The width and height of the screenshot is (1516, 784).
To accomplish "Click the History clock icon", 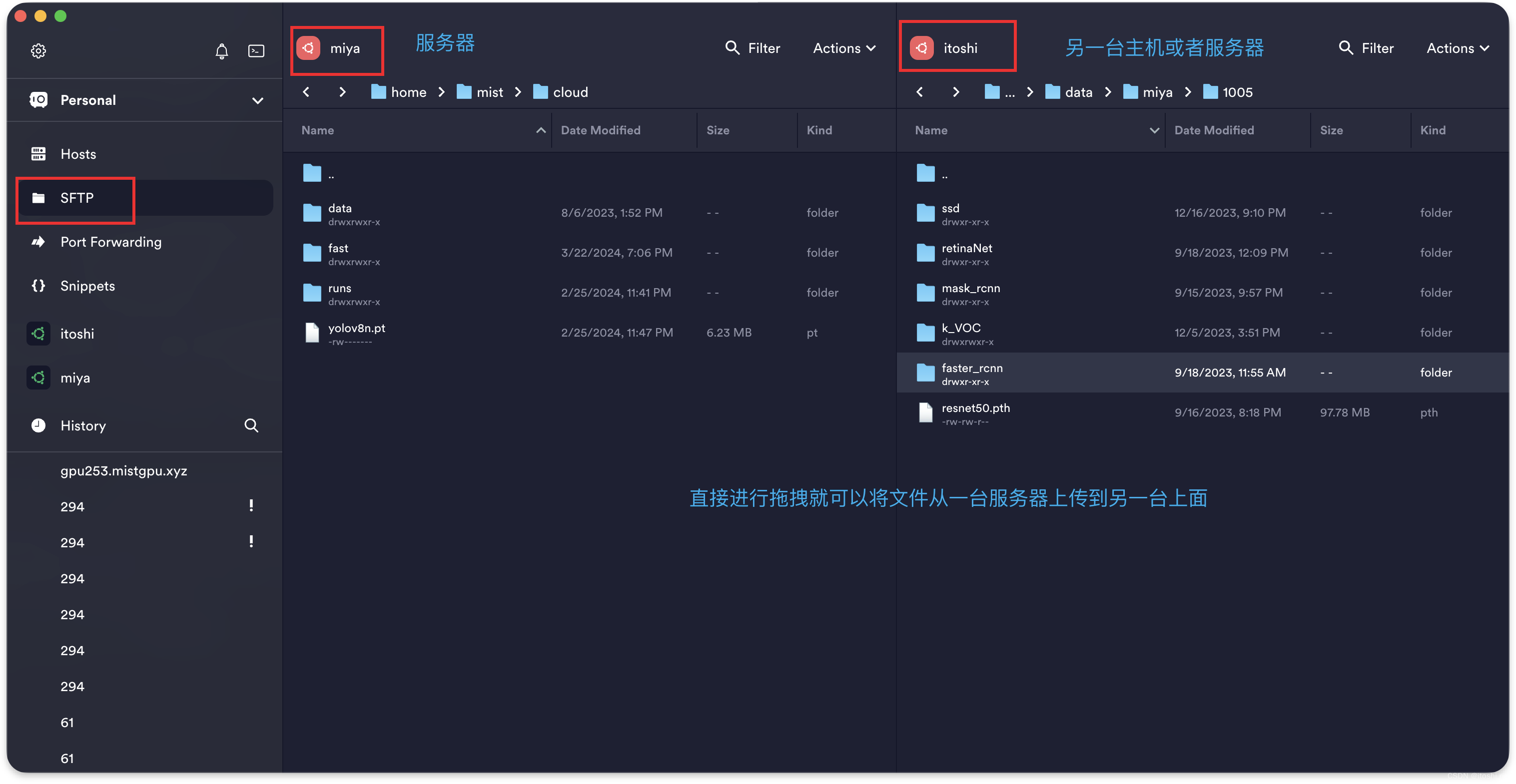I will coord(38,425).
